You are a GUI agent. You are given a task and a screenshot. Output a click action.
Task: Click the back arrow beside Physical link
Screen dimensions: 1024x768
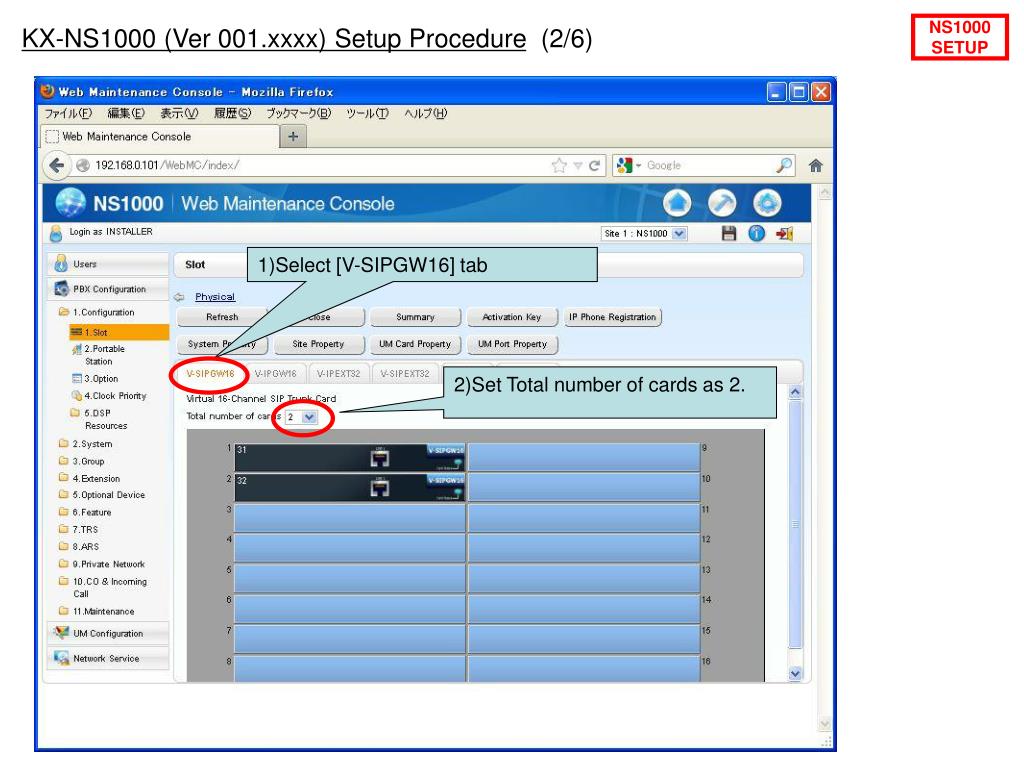[x=179, y=297]
